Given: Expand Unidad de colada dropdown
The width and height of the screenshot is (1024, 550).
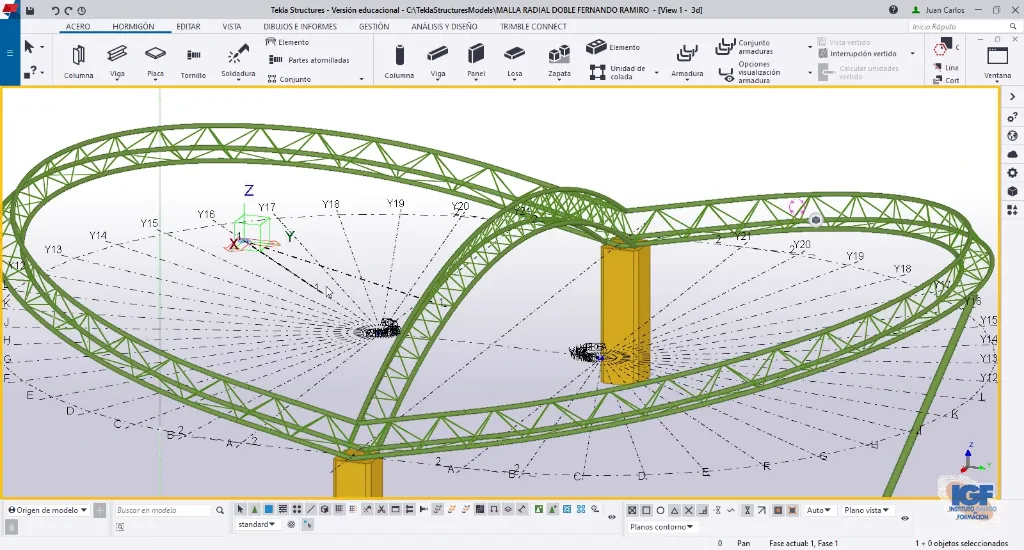Looking at the screenshot, I should click(x=656, y=73).
